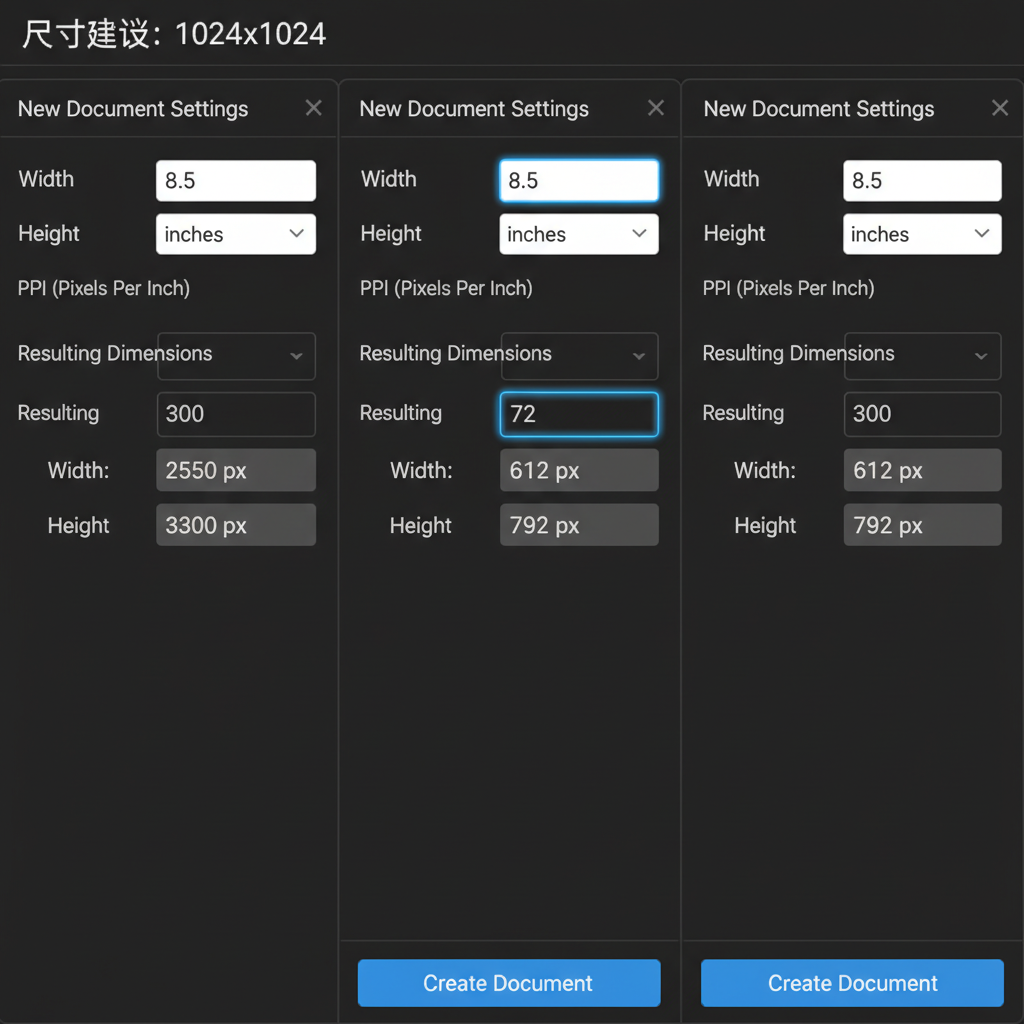
Task: Click Create Document in the right panel
Action: 852,983
